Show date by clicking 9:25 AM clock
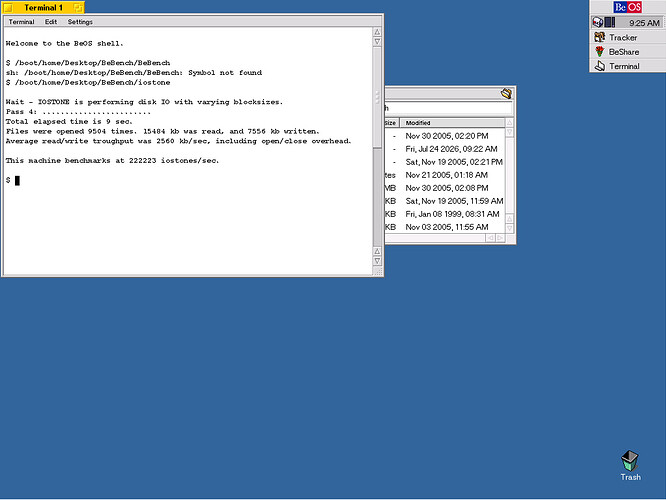Viewport: 666px width, 500px height. (x=644, y=23)
